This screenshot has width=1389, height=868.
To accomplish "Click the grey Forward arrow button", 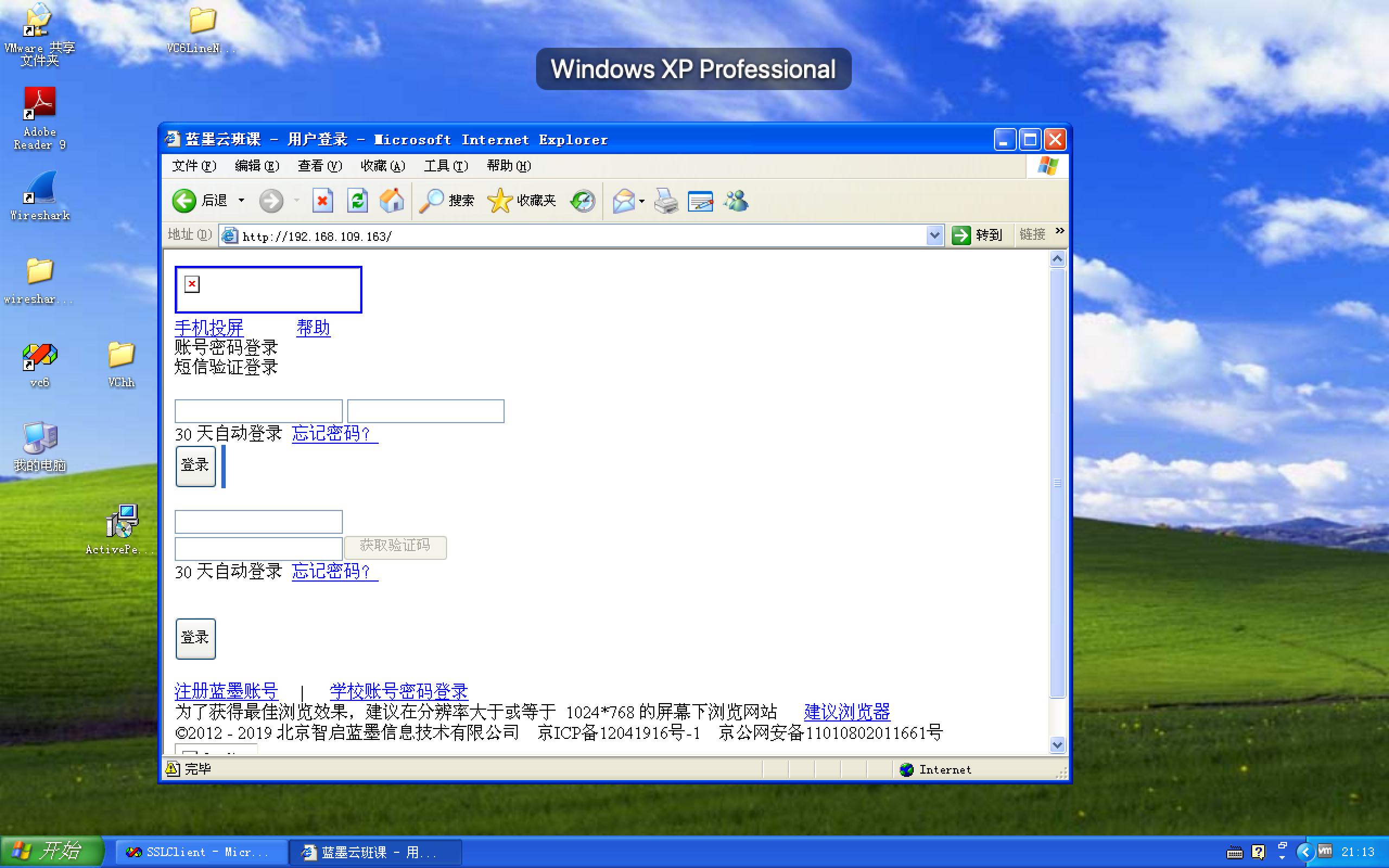I will point(271,200).
